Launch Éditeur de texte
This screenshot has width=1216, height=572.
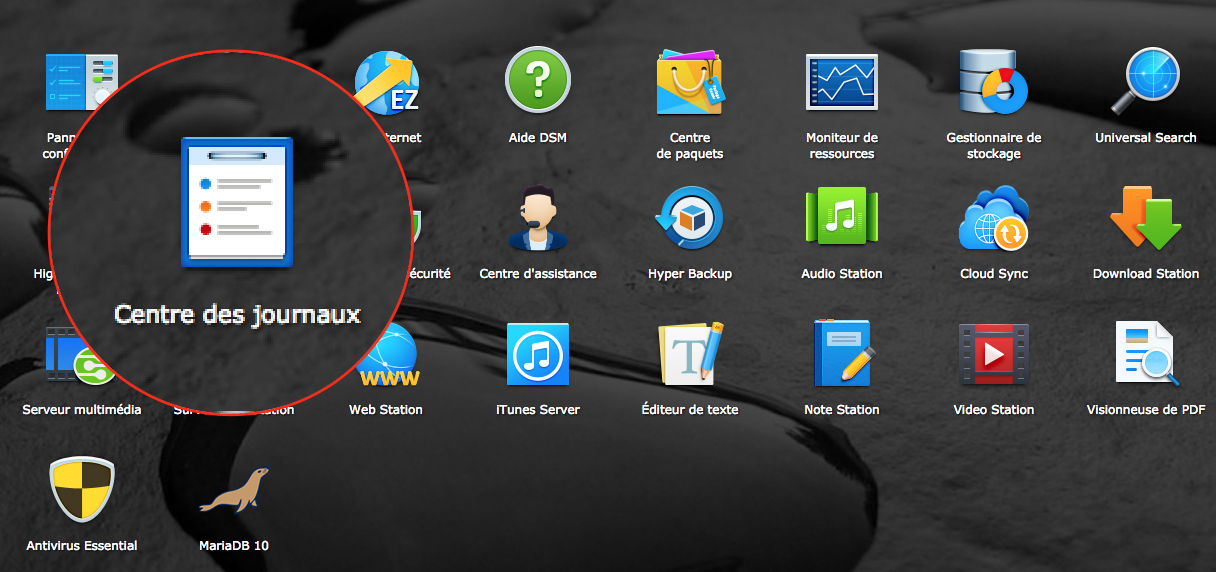(689, 355)
